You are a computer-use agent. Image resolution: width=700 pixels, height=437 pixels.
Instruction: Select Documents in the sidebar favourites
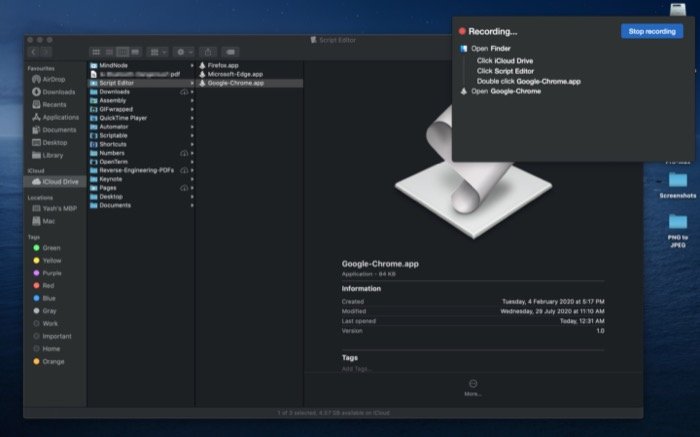pyautogui.click(x=54, y=130)
